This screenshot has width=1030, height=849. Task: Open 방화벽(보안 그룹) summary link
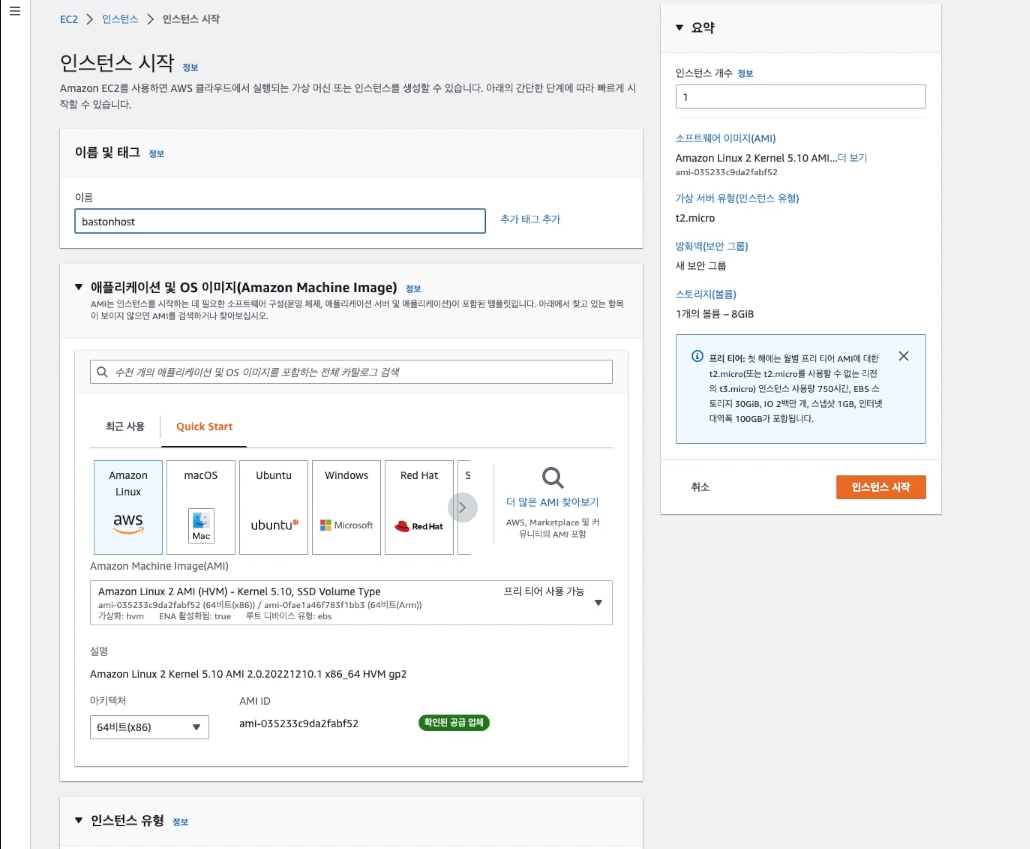pos(711,246)
